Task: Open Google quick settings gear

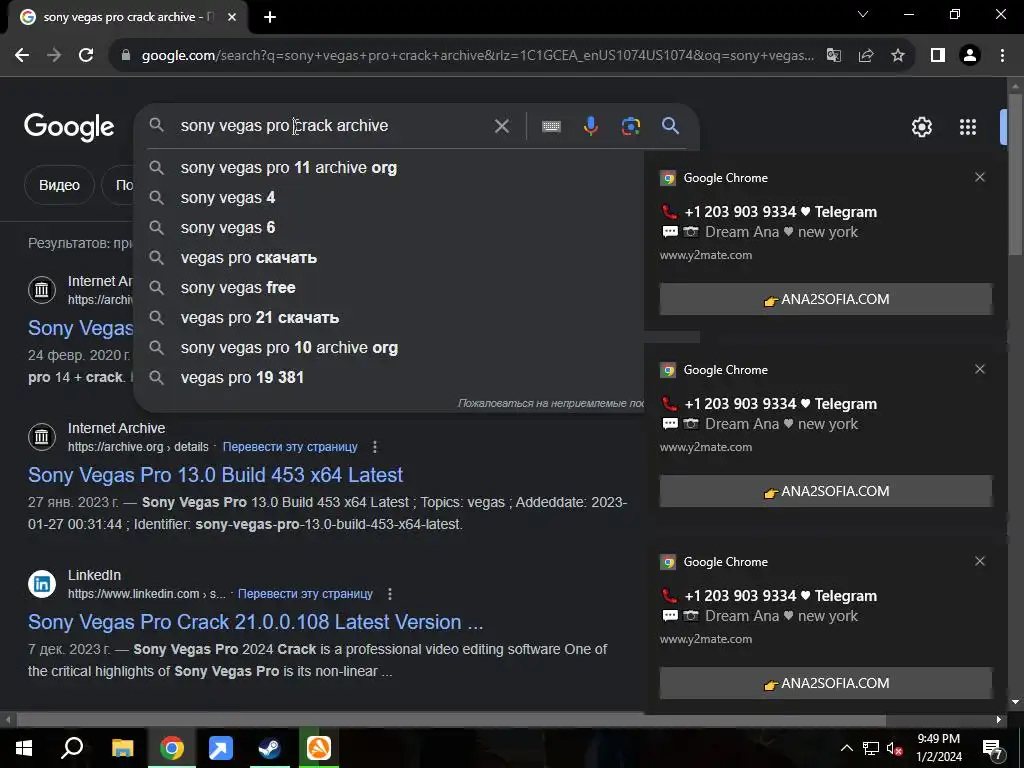Action: click(x=921, y=127)
